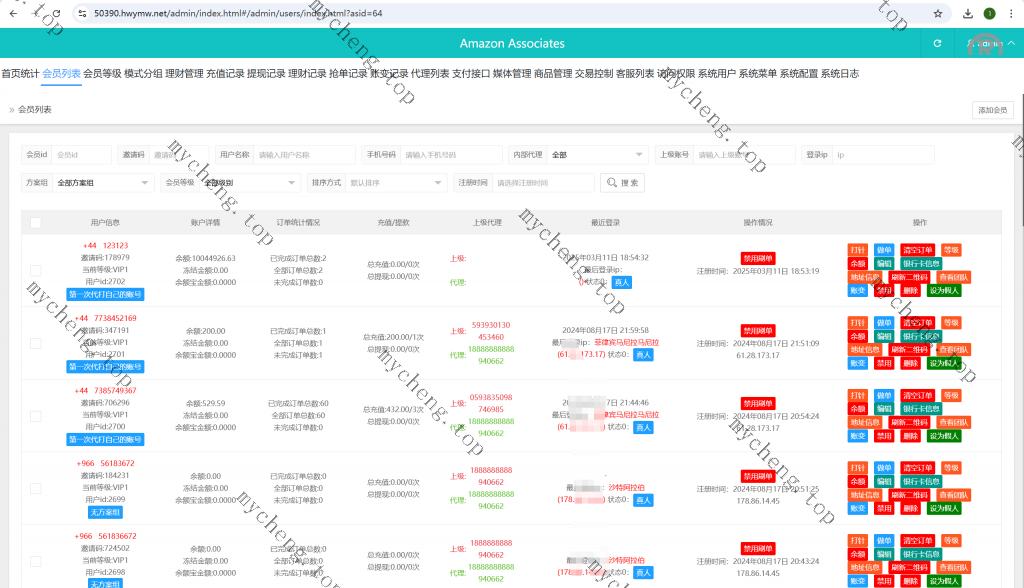The height and width of the screenshot is (588, 1024).
Task: Expand the 内部代理 dropdown
Action: (x=597, y=155)
